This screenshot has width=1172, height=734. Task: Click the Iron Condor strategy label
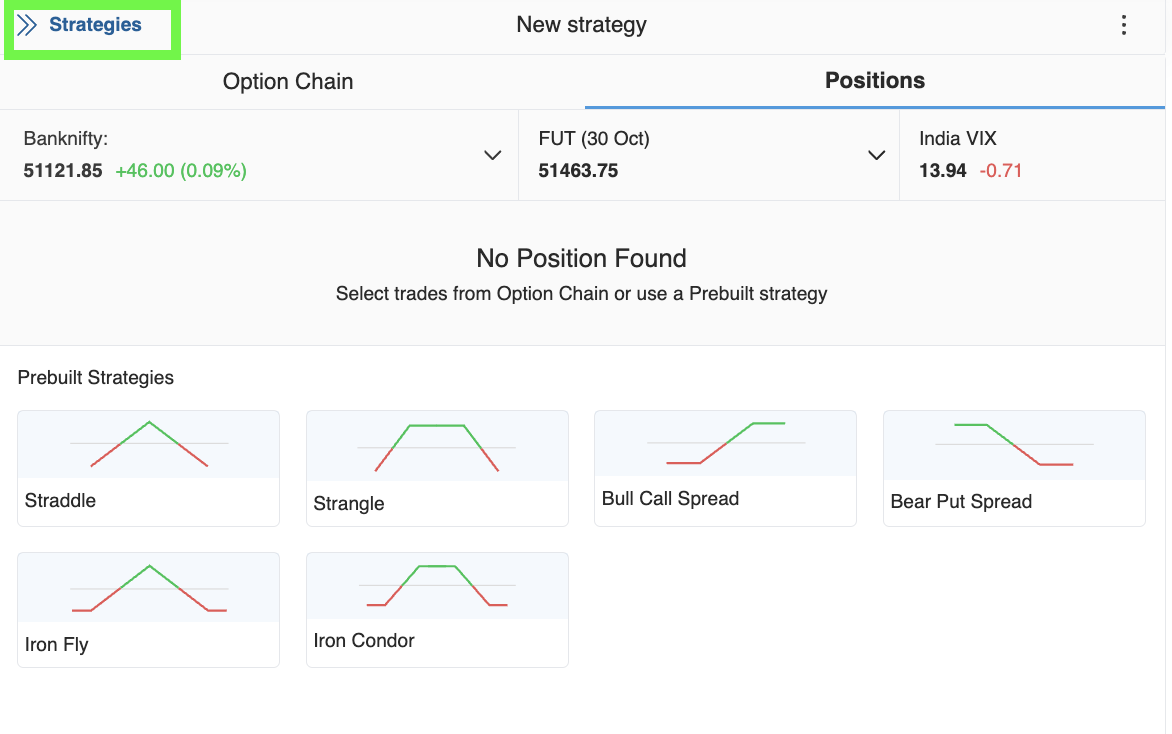tap(363, 641)
